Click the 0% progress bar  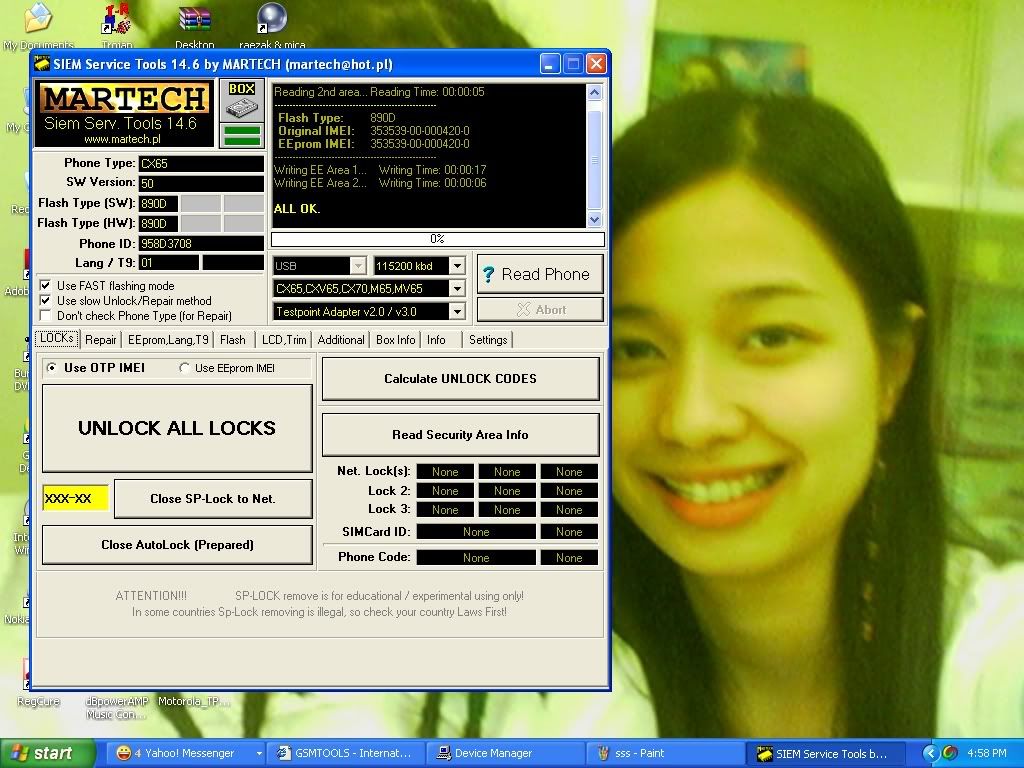click(x=438, y=239)
